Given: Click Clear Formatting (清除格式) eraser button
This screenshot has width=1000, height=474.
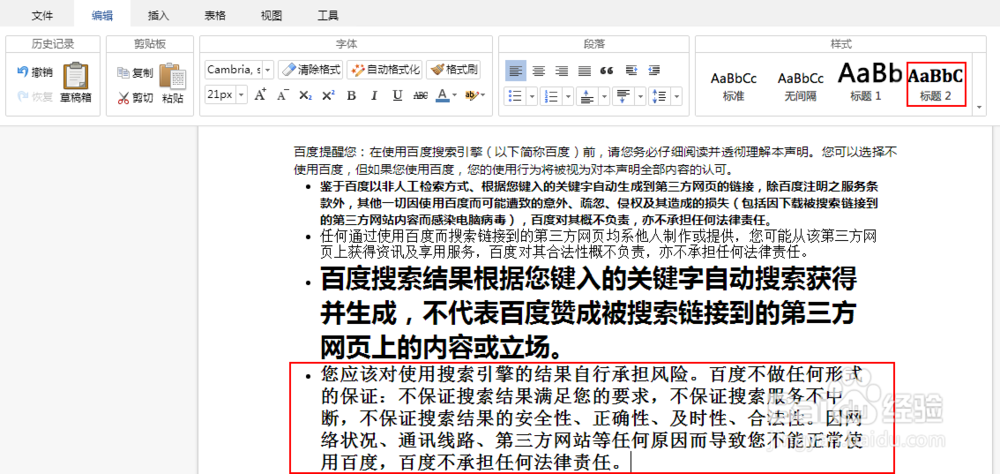Looking at the screenshot, I should 311,69.
